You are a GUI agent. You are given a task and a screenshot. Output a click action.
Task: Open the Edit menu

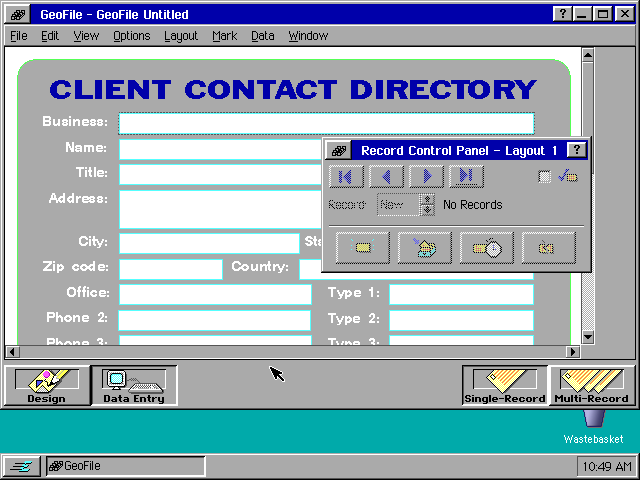pos(50,36)
